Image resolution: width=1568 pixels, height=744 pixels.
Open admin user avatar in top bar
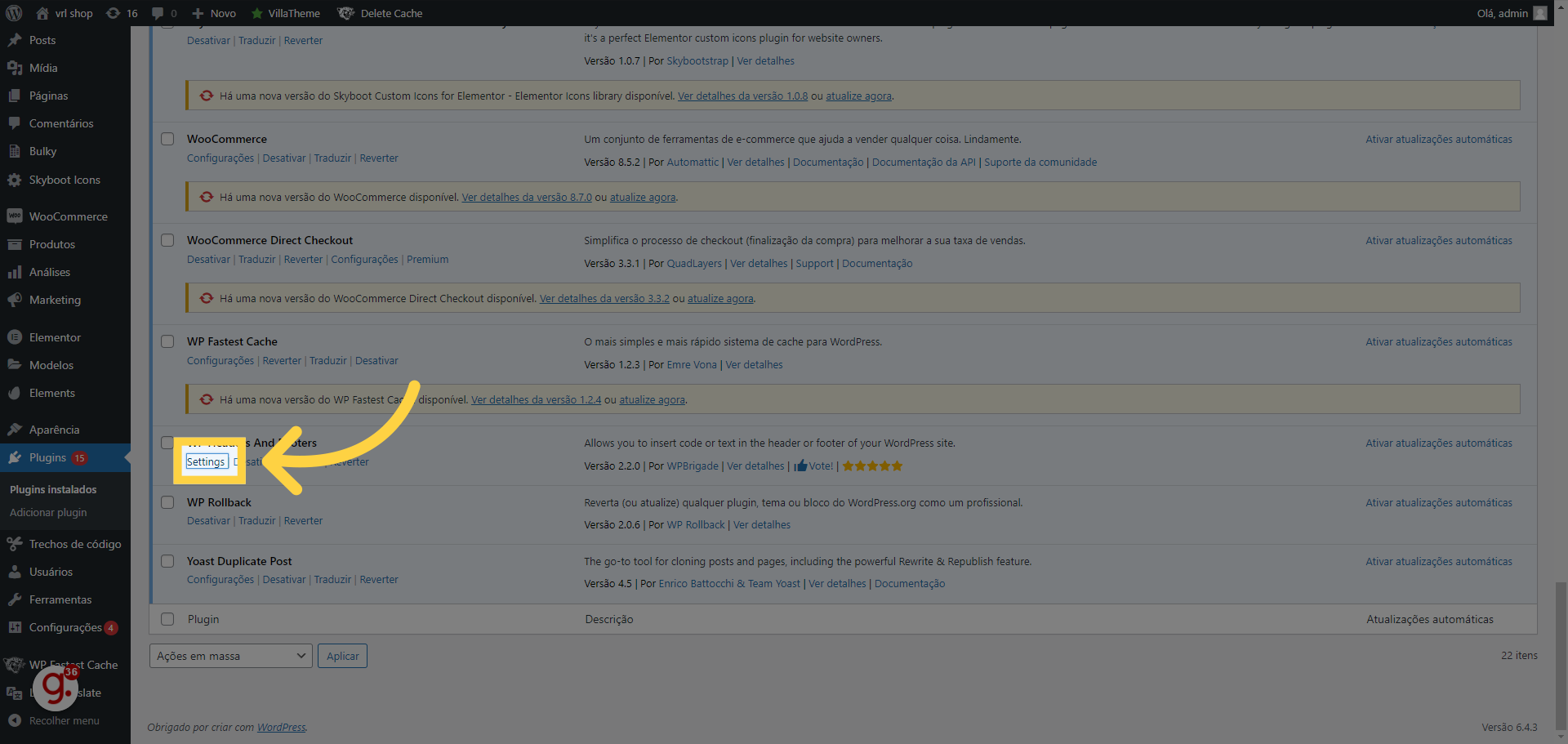click(x=1540, y=13)
